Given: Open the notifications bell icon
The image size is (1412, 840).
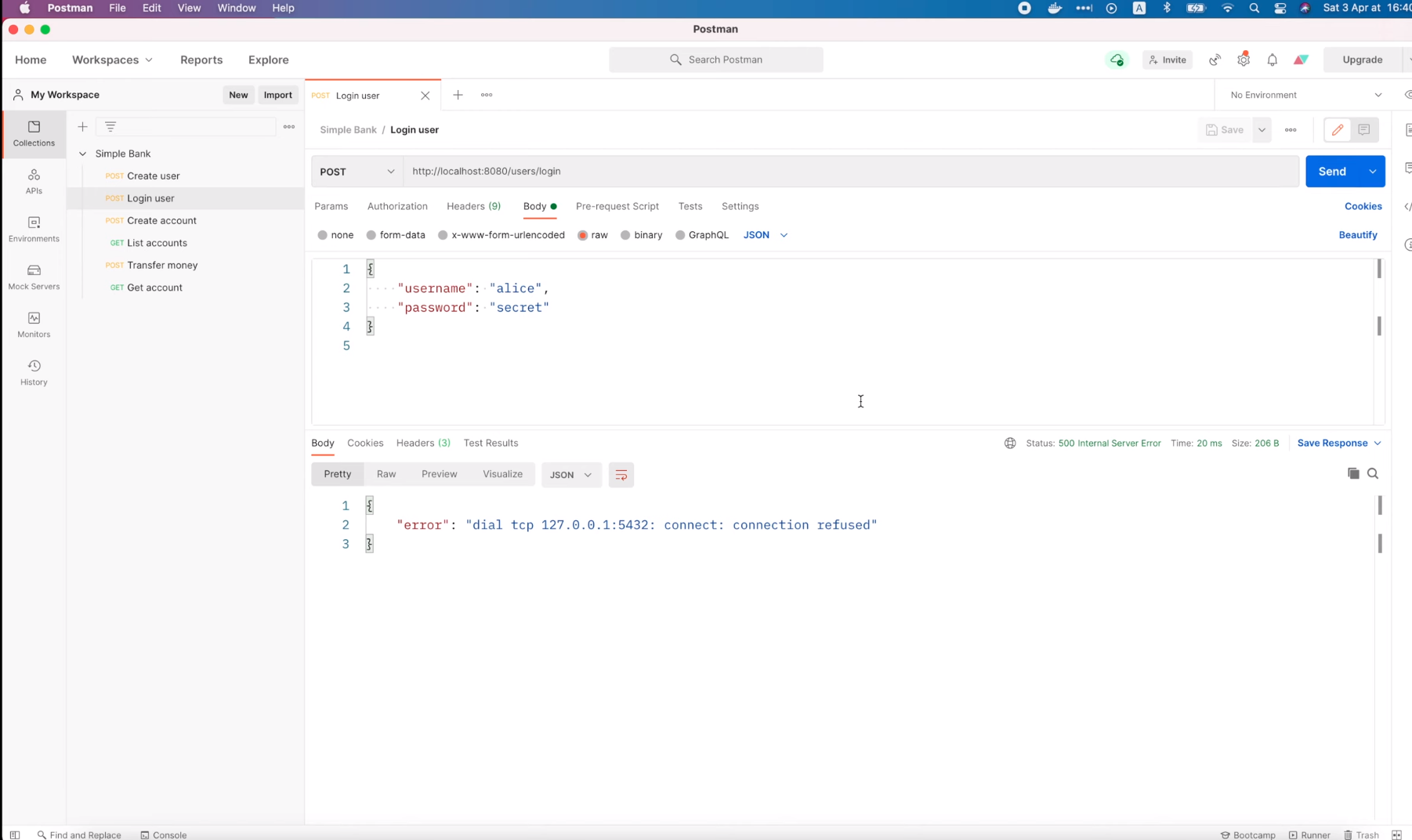Looking at the screenshot, I should 1272,60.
